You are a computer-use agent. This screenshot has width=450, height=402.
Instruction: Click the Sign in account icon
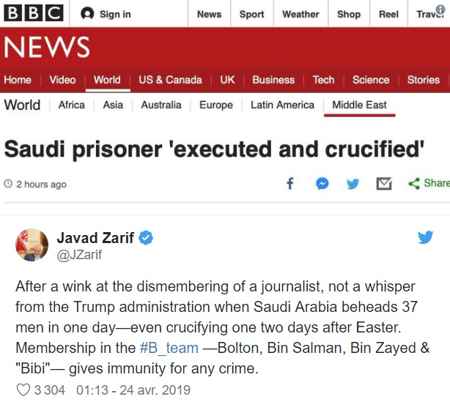point(87,14)
